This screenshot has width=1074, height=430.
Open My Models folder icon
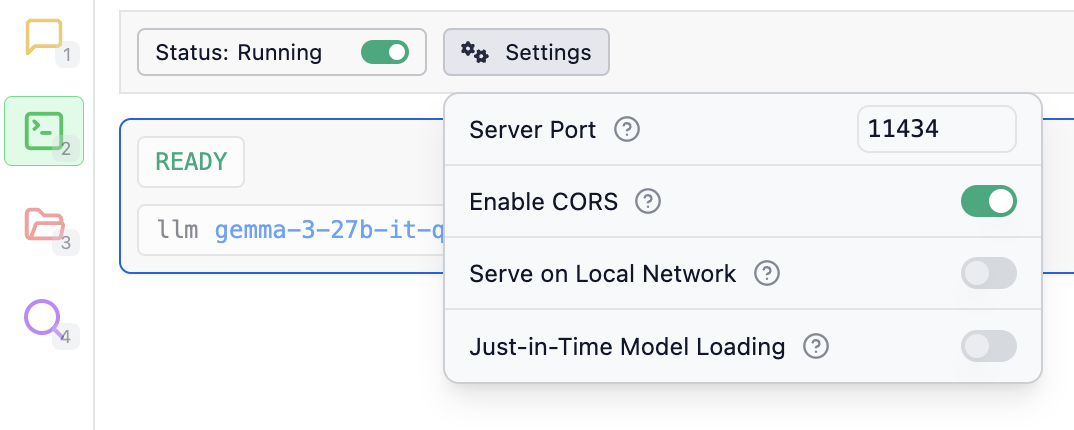click(45, 224)
